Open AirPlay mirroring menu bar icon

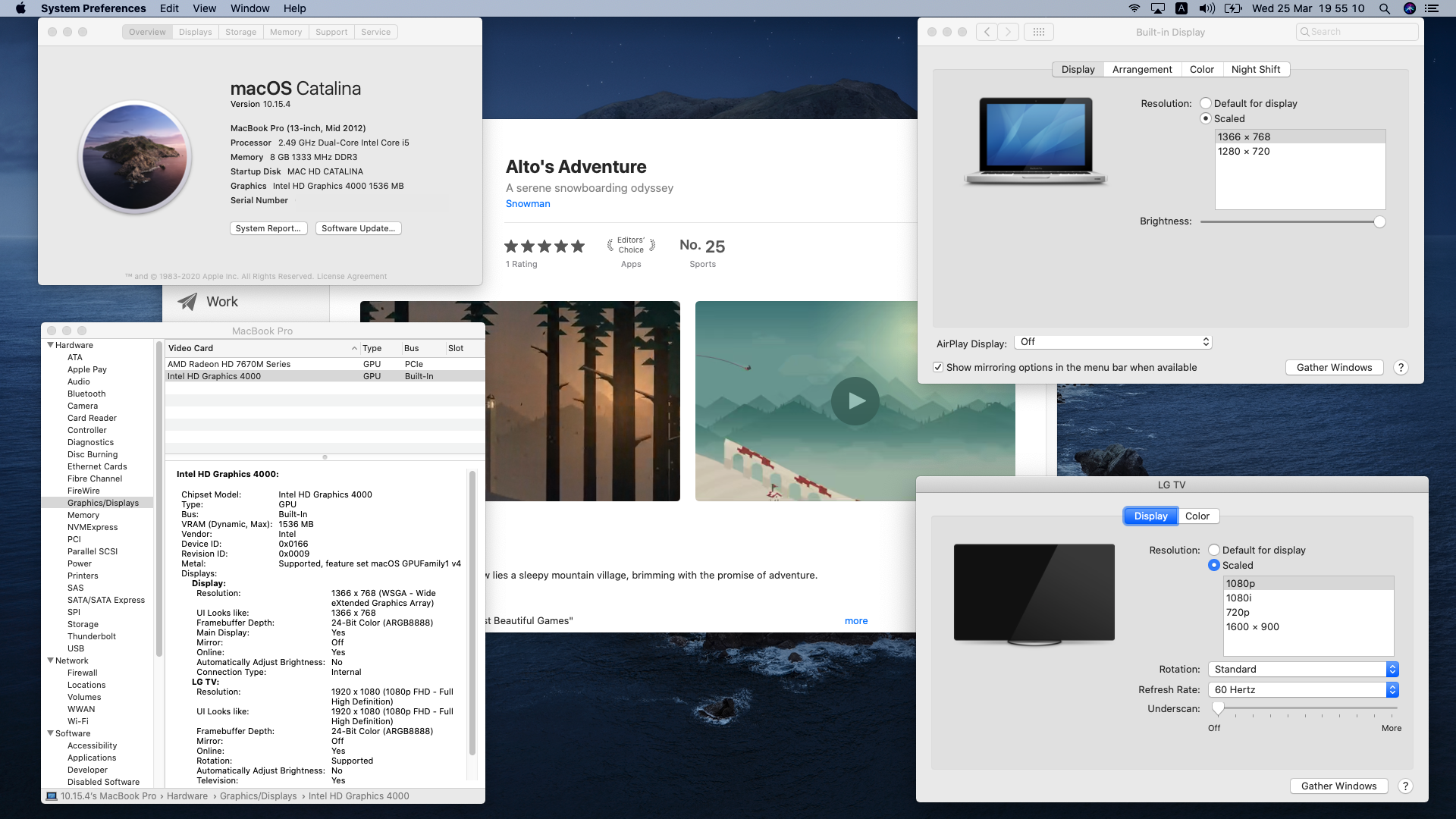pos(1158,8)
